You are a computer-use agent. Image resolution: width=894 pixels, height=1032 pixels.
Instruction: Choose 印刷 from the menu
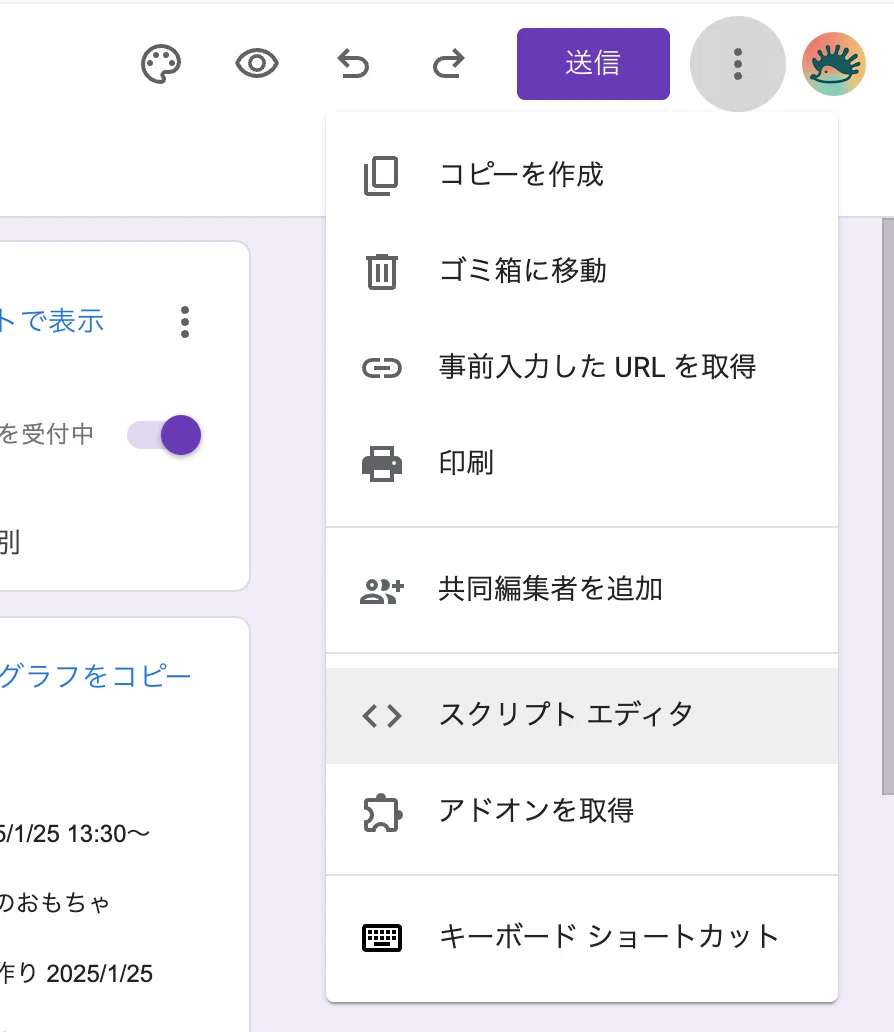point(582,463)
